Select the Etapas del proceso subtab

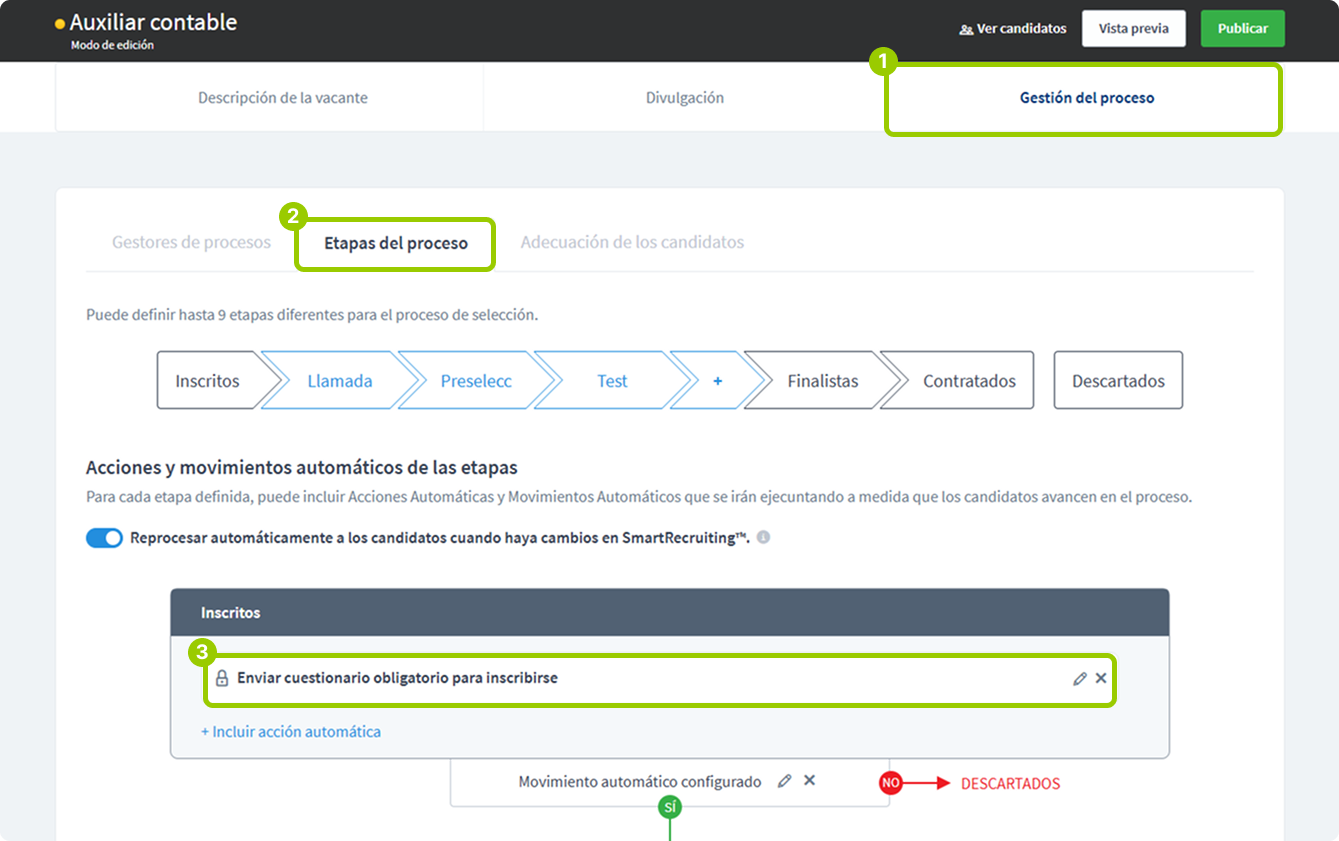point(395,243)
